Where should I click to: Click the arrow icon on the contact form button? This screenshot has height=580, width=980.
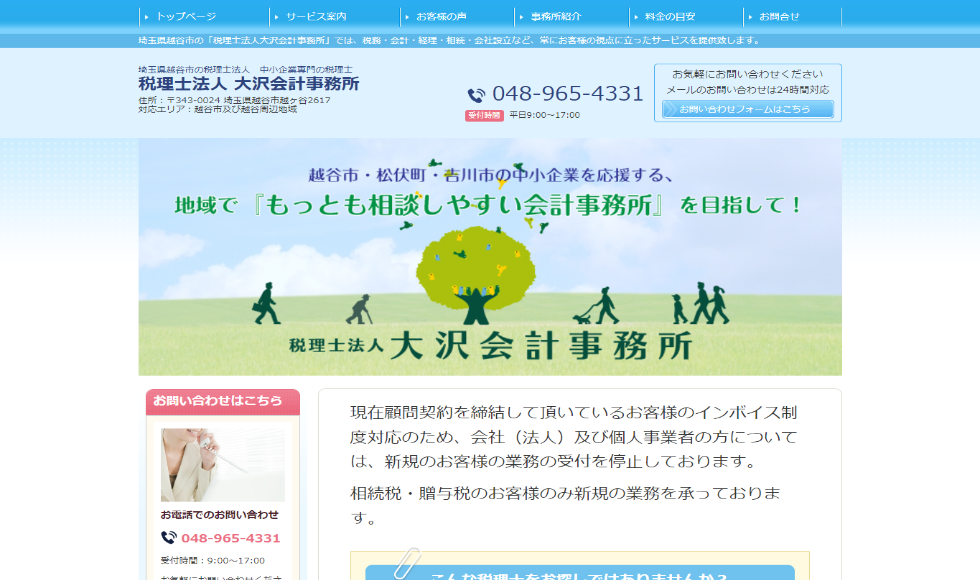(670, 109)
